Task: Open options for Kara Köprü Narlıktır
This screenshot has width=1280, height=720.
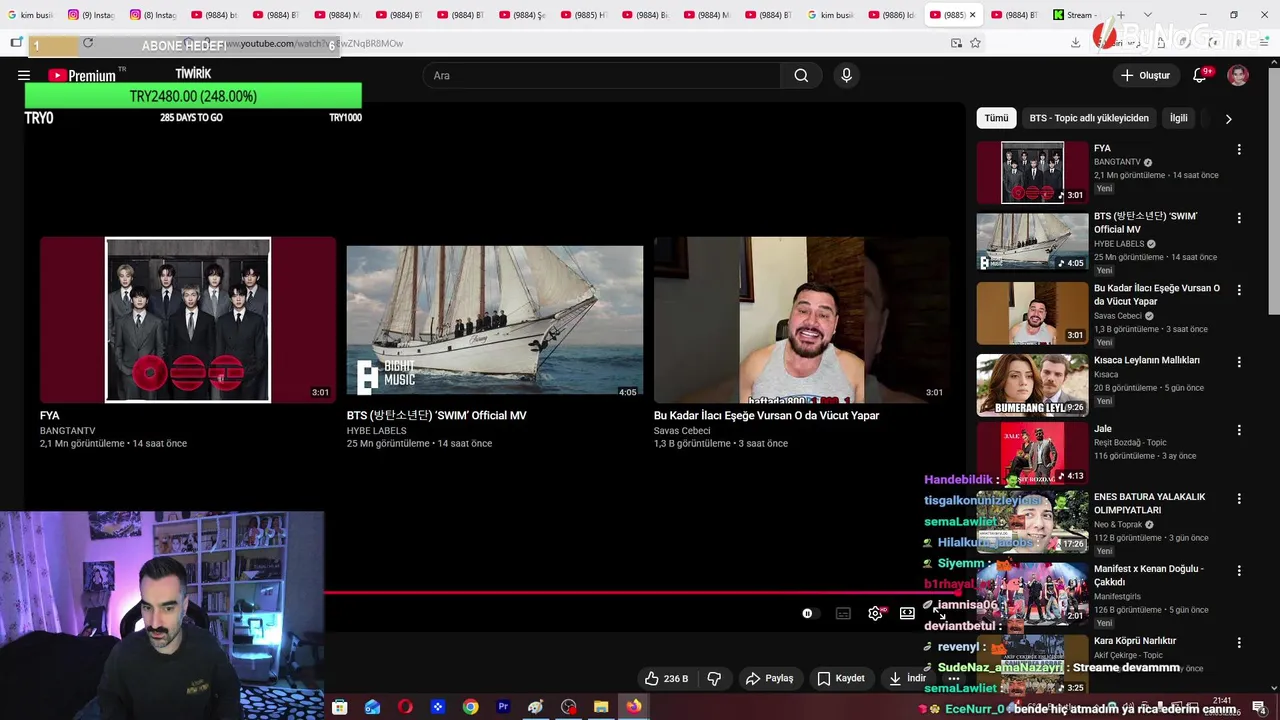Action: (x=1239, y=642)
